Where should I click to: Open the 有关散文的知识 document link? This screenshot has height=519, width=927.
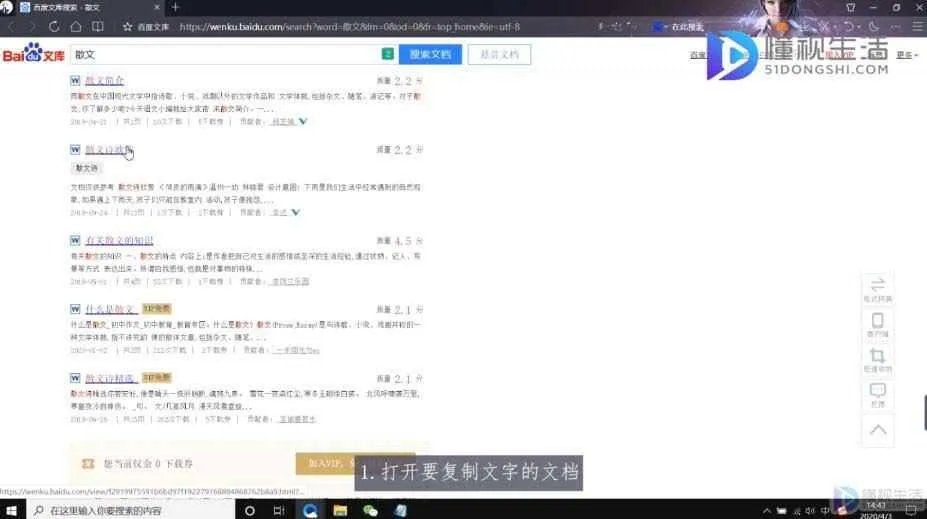tap(119, 241)
